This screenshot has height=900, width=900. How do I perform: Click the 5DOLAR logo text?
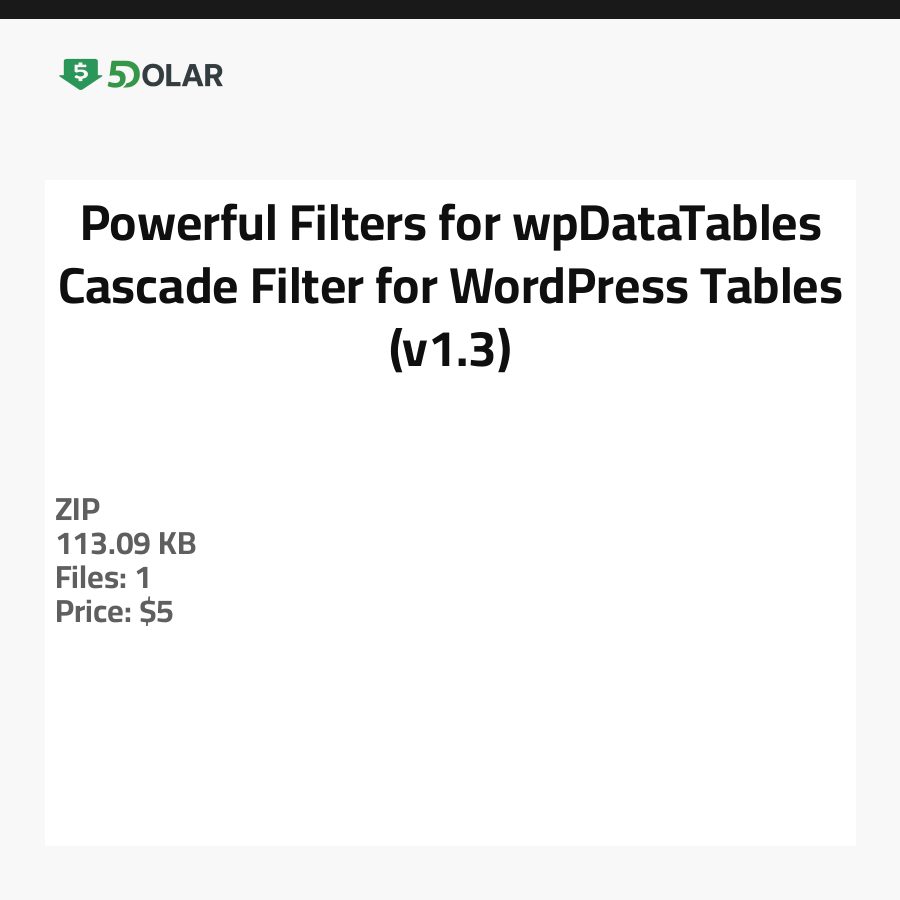(165, 75)
